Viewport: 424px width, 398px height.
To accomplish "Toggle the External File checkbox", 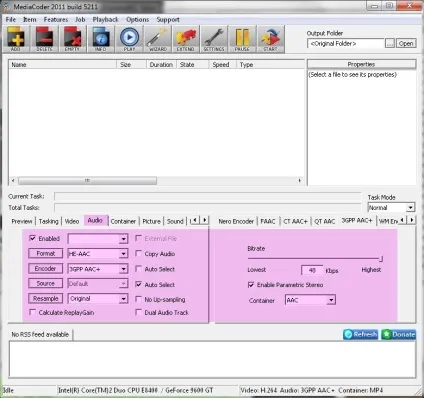I will coord(138,238).
